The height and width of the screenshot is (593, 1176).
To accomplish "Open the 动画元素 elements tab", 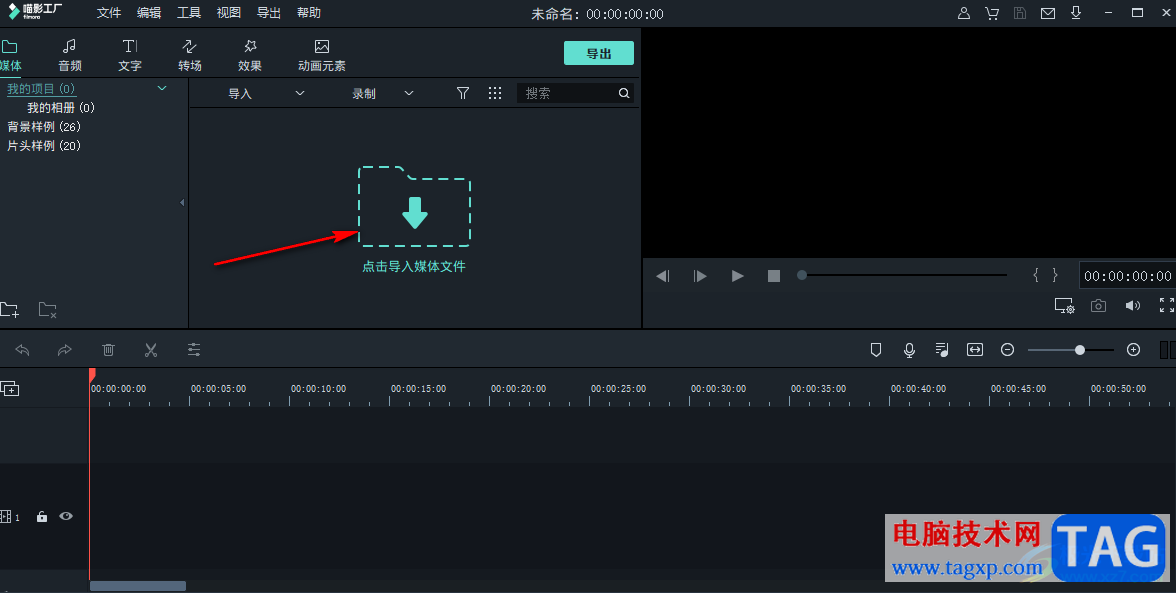I will coord(322,55).
